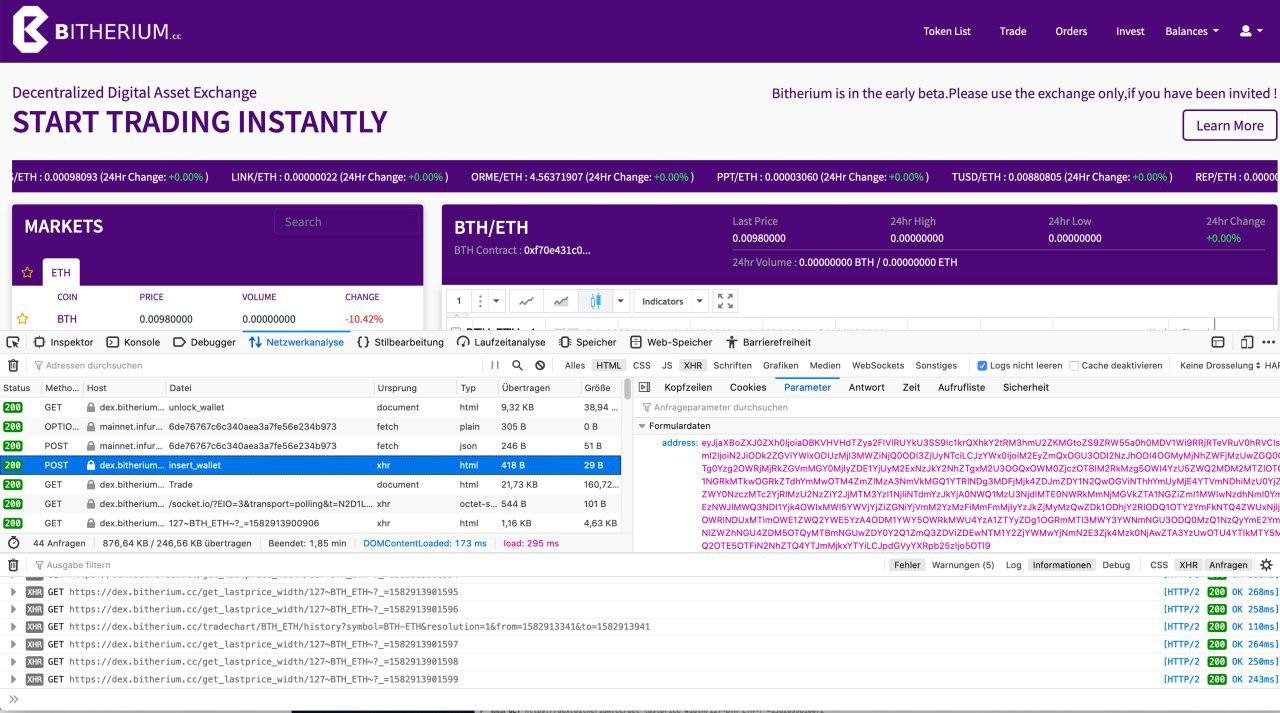Image resolution: width=1280 pixels, height=713 pixels.
Task: Switch to the Debugger tab
Action: point(204,342)
